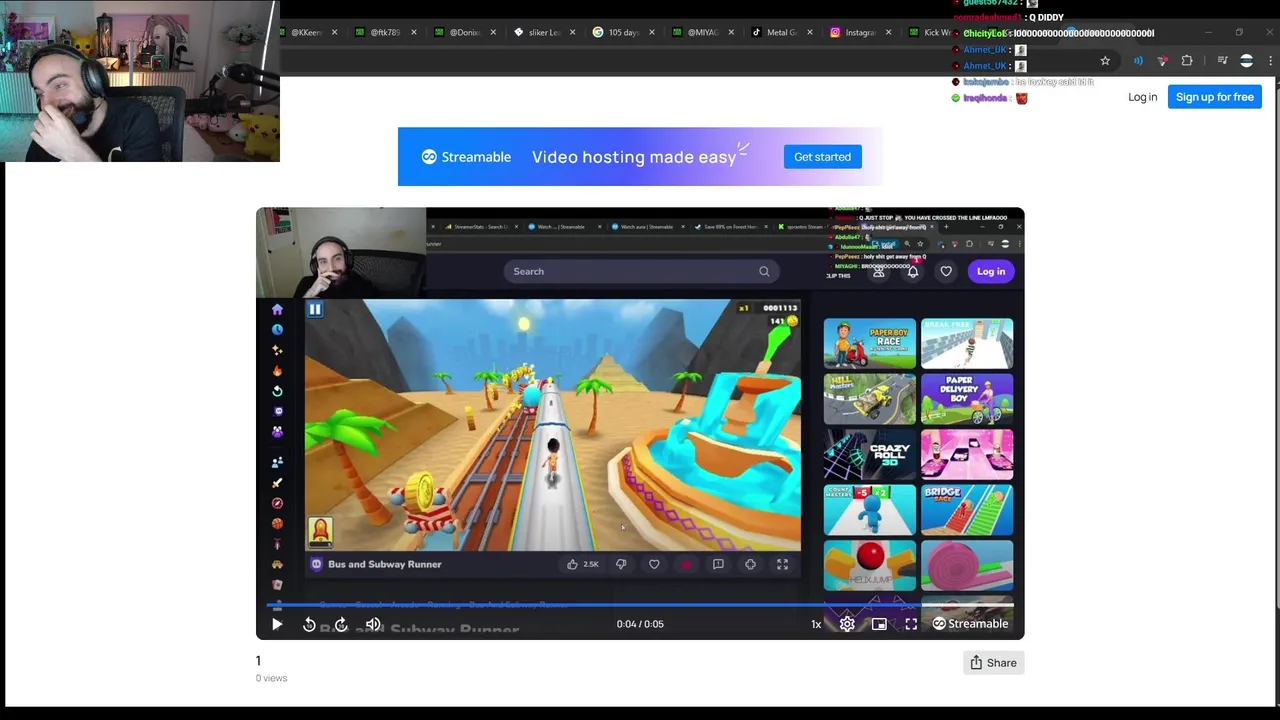Click the purple Log in button in the video
This screenshot has height=720, width=1280.
click(x=991, y=271)
